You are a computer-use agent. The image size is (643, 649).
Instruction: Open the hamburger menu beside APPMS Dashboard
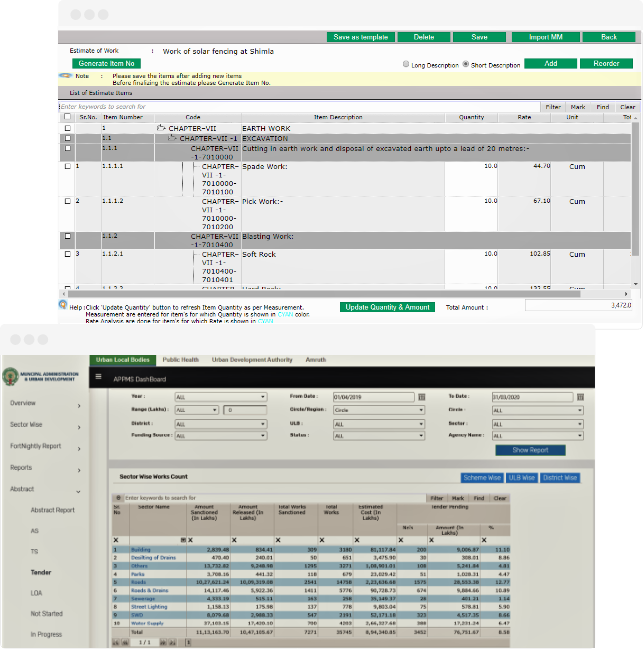pos(99,377)
